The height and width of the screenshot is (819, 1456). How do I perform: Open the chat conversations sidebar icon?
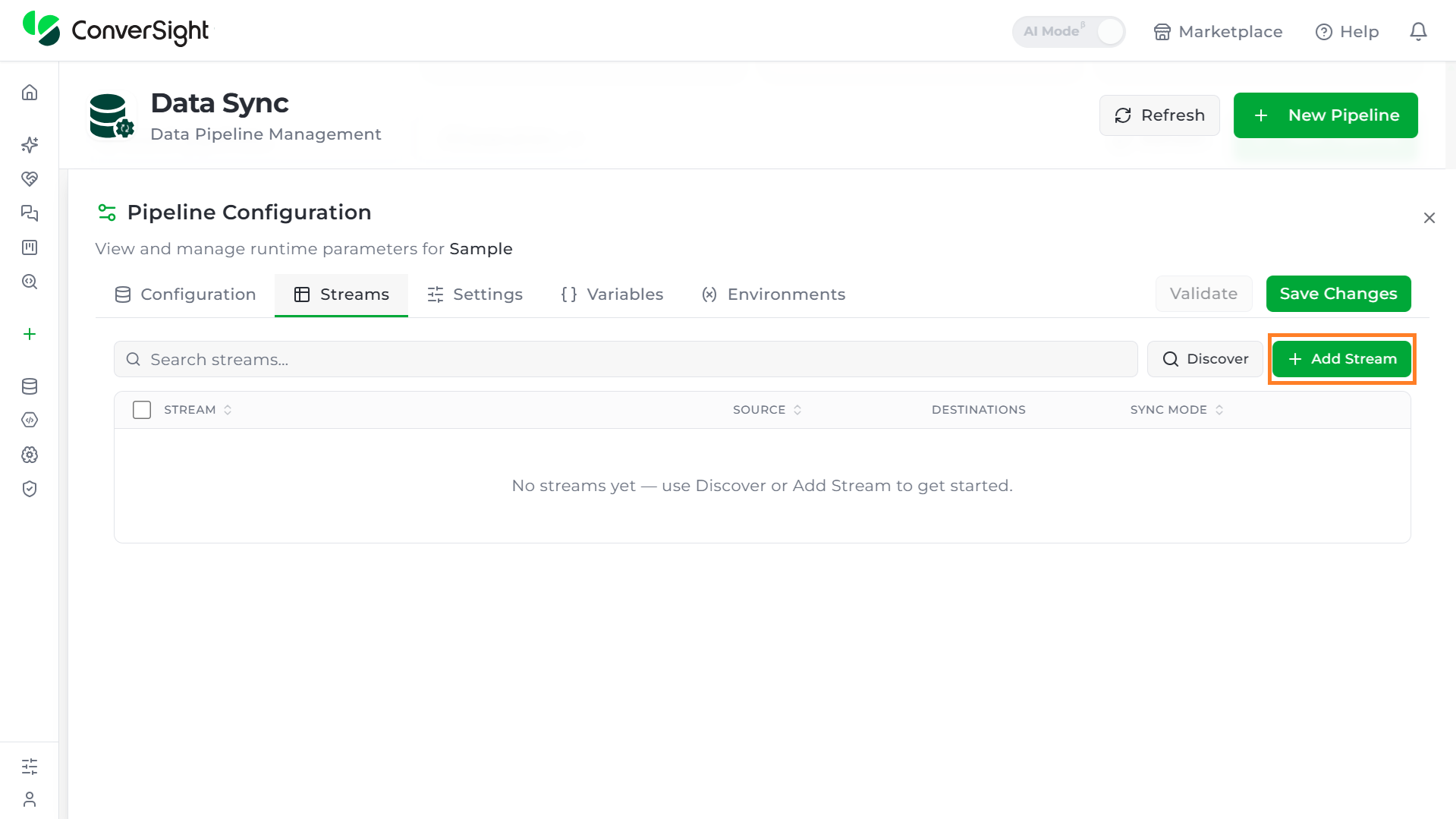point(30,213)
